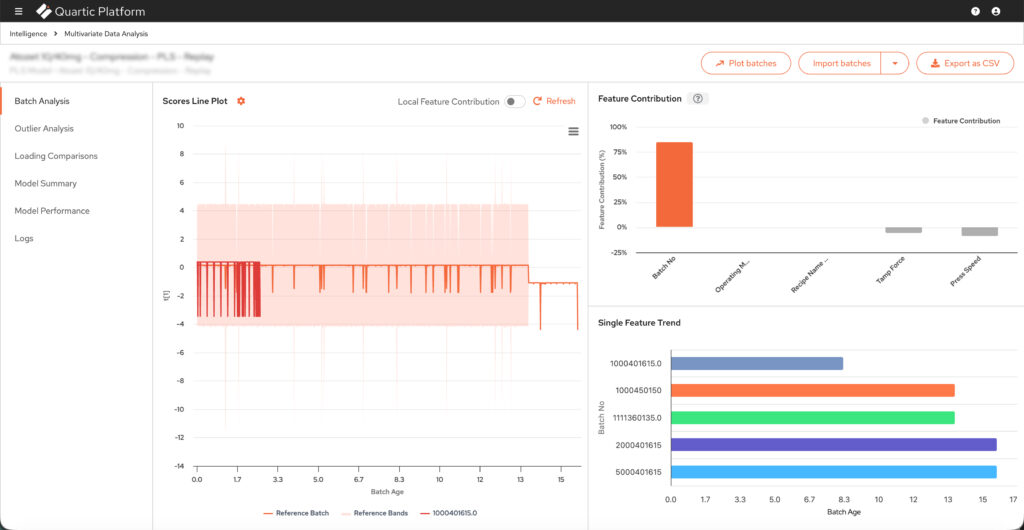This screenshot has width=1024, height=530.
Task: Toggle Reference Batch legend series visibility
Action: coord(296,513)
